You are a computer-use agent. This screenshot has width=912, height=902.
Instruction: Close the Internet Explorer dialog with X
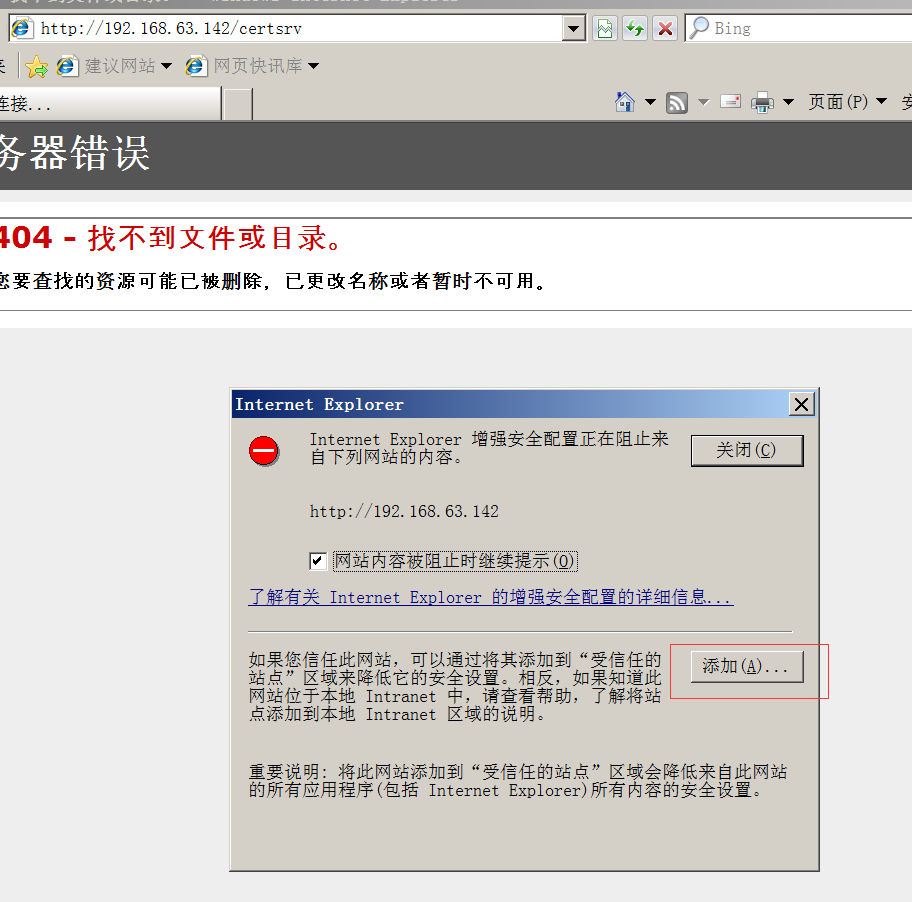[801, 404]
